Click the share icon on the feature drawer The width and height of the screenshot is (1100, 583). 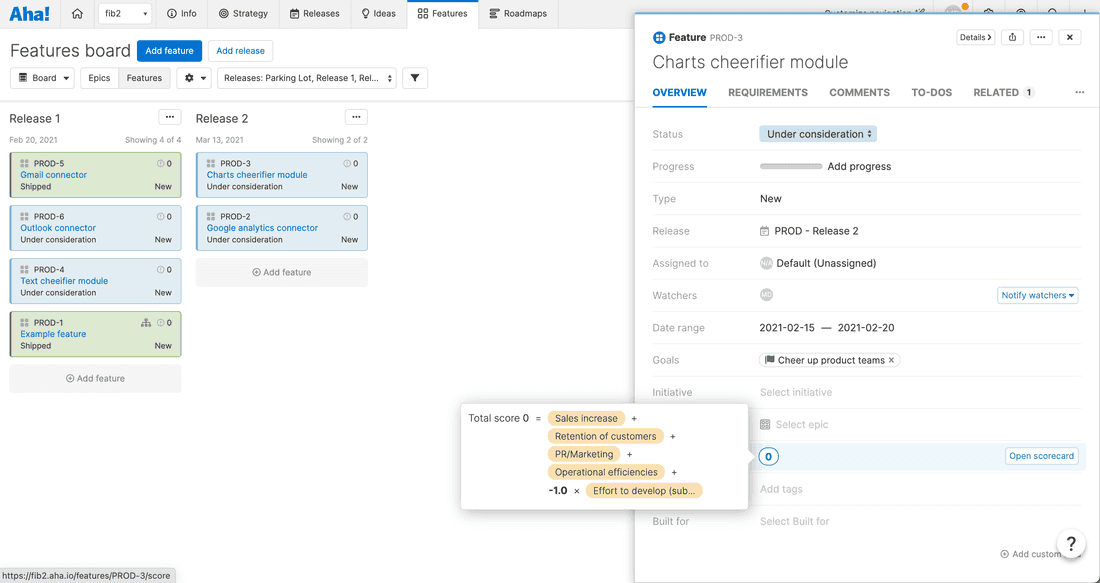click(x=1010, y=37)
